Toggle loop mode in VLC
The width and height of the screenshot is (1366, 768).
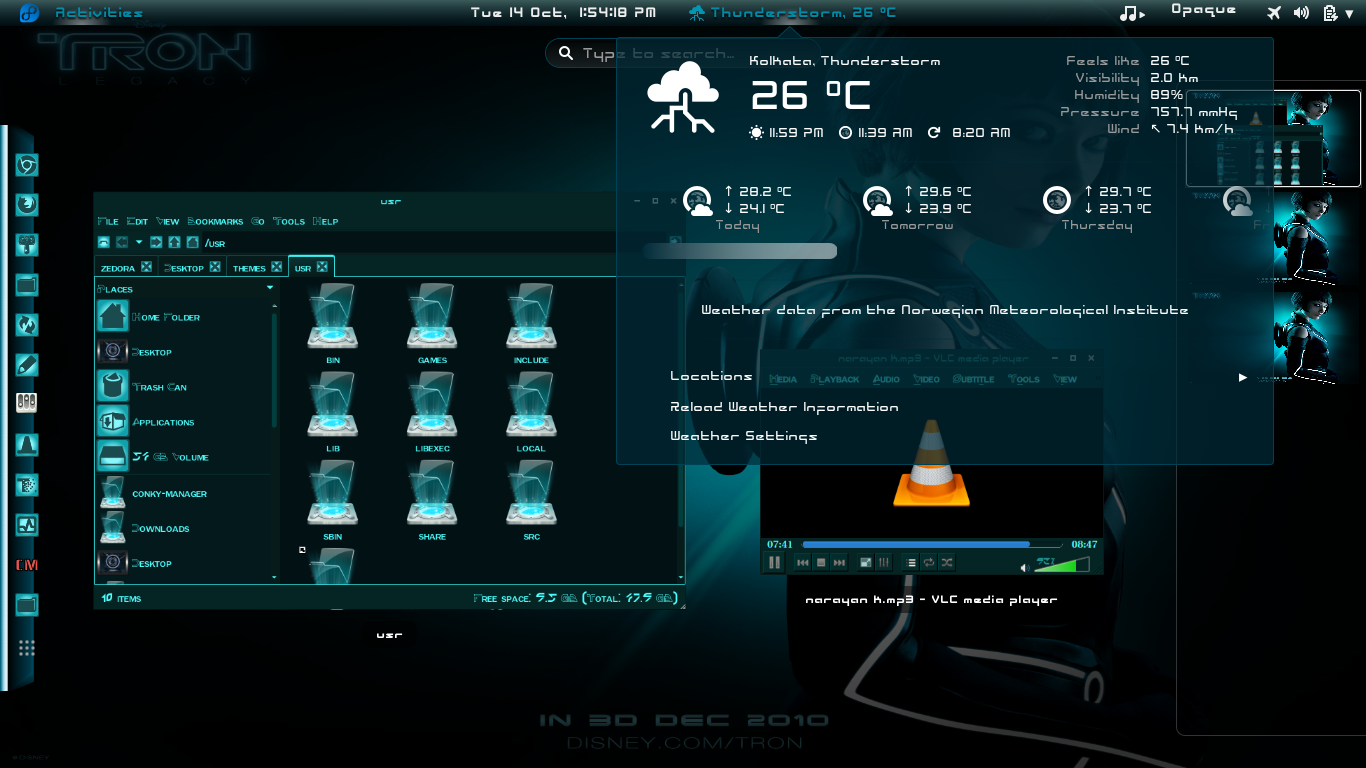pyautogui.click(x=929, y=563)
